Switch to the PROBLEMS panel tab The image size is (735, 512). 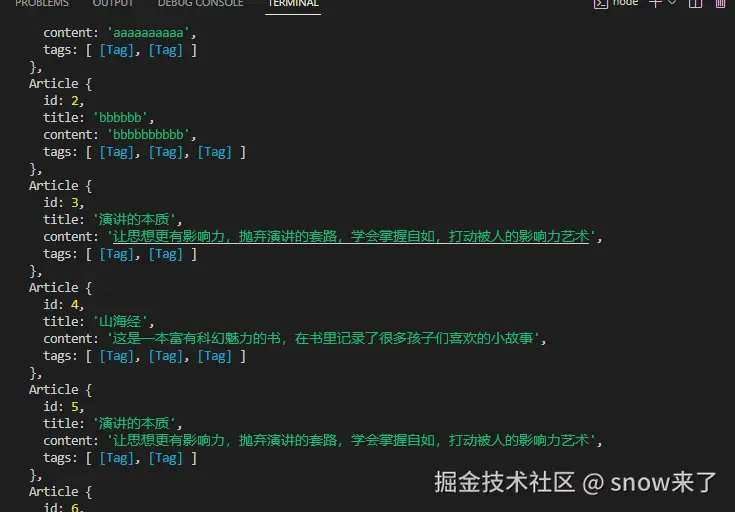[x=42, y=3]
